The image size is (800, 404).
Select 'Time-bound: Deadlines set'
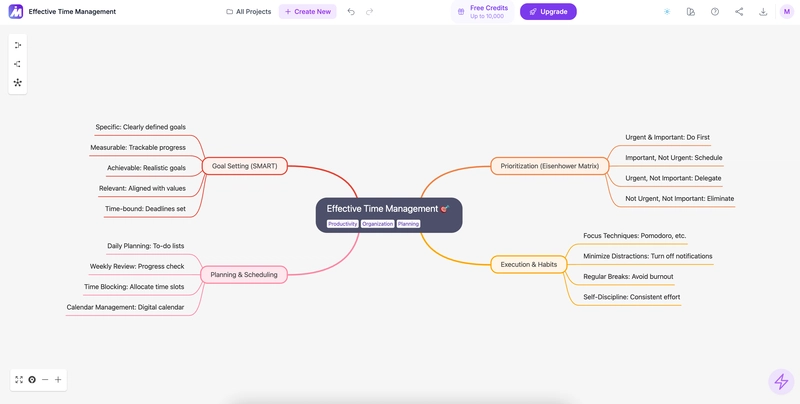tap(145, 209)
